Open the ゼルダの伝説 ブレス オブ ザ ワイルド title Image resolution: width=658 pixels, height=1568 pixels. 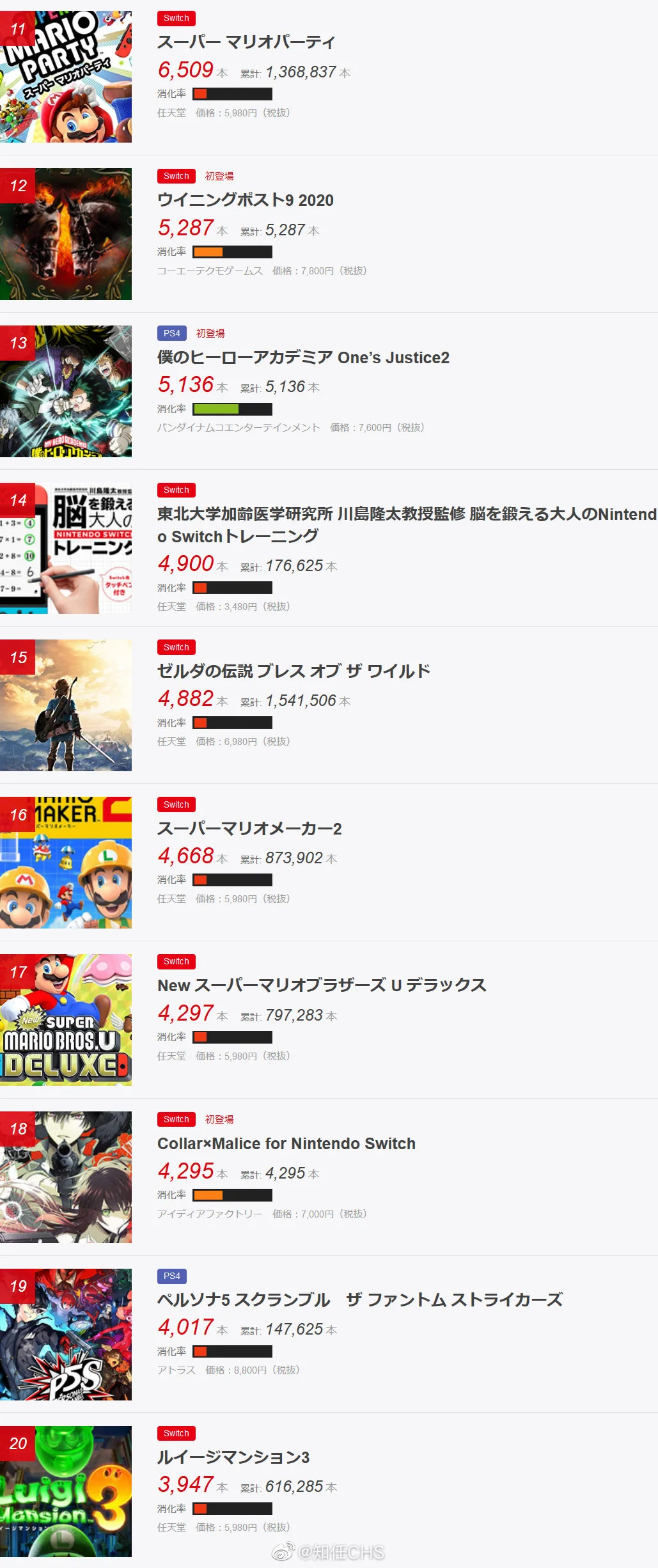294,671
